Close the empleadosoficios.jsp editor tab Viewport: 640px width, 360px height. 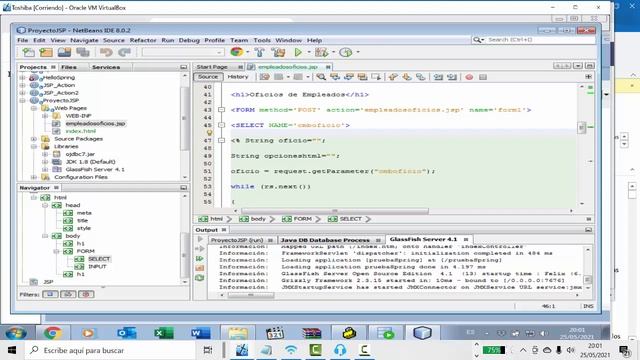click(328, 67)
